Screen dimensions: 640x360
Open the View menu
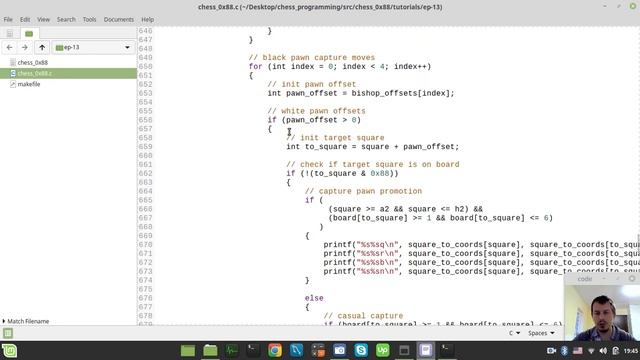(43, 19)
